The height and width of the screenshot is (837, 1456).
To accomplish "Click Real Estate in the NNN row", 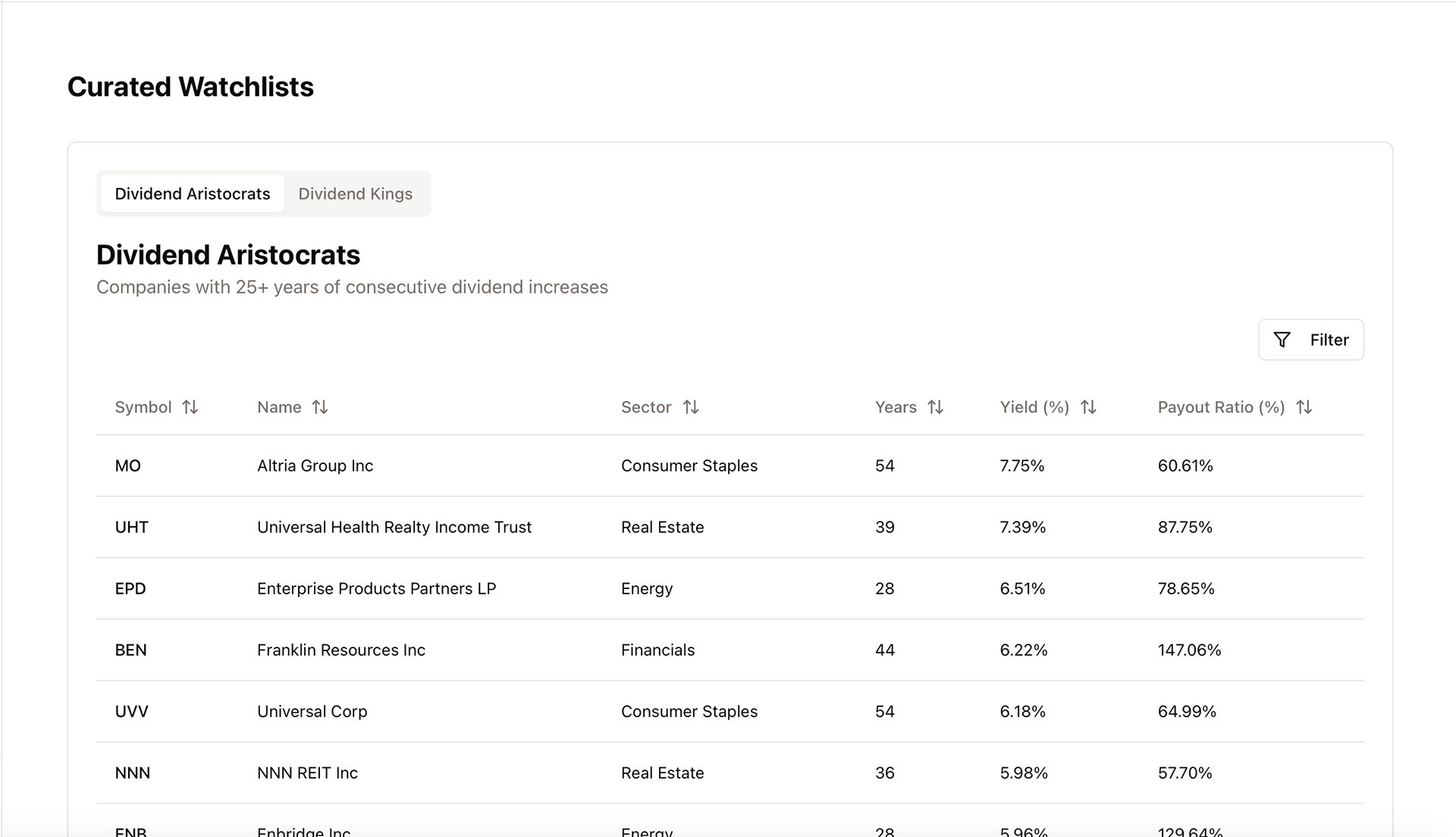I will (x=662, y=773).
